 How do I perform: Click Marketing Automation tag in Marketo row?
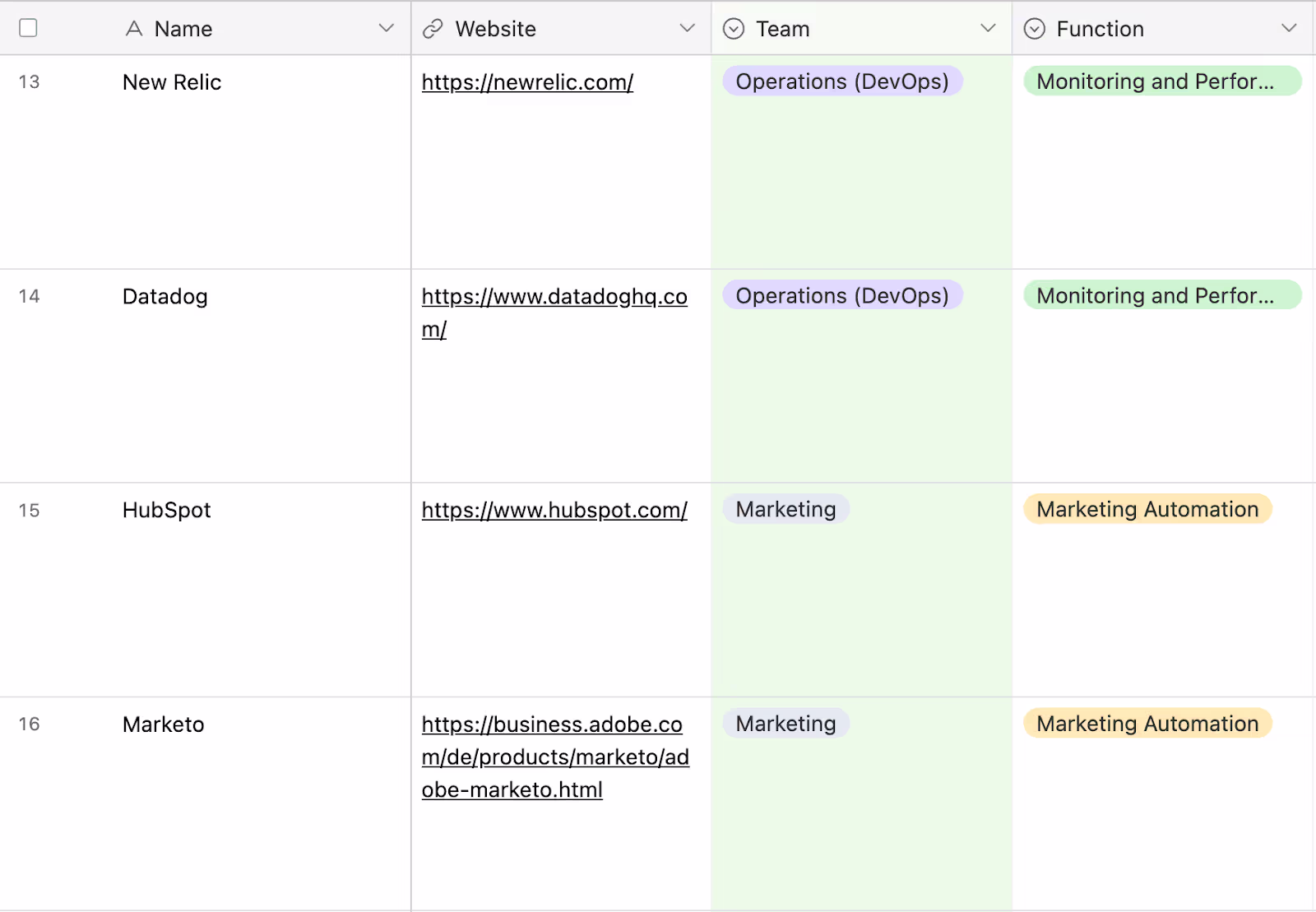coord(1147,724)
